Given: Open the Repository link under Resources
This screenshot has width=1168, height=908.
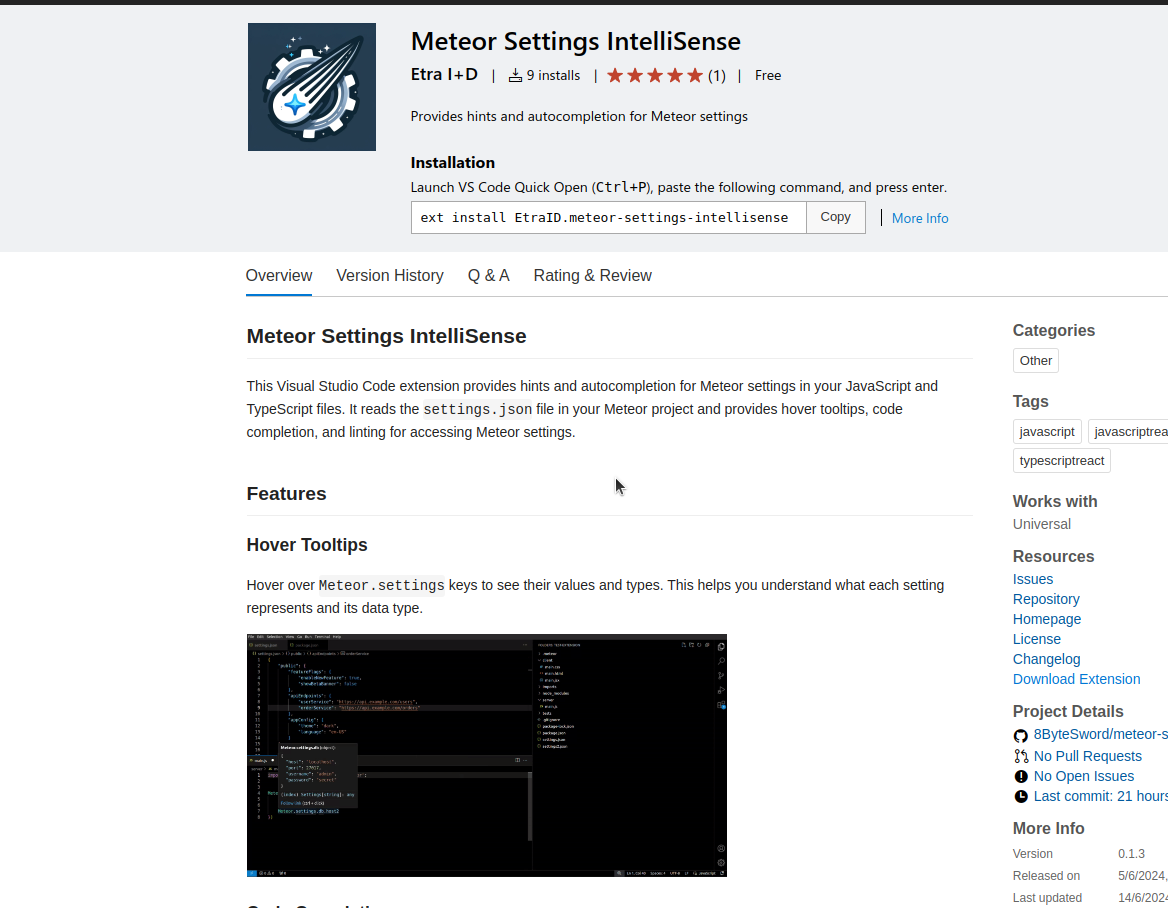Looking at the screenshot, I should (x=1045, y=599).
